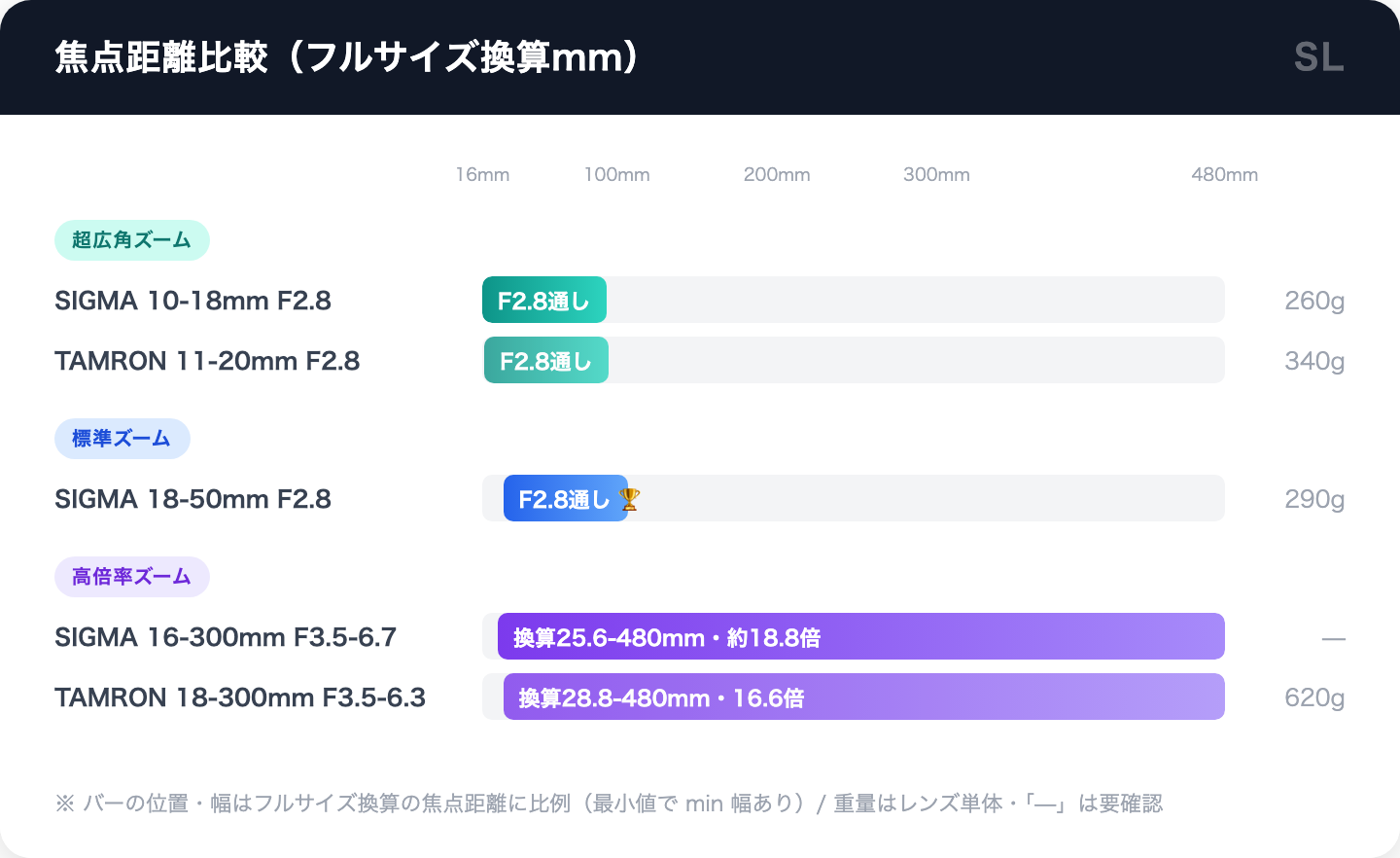
Task: Click the SIGMA 18-50mm F2.8 lens name
Action: [192, 499]
